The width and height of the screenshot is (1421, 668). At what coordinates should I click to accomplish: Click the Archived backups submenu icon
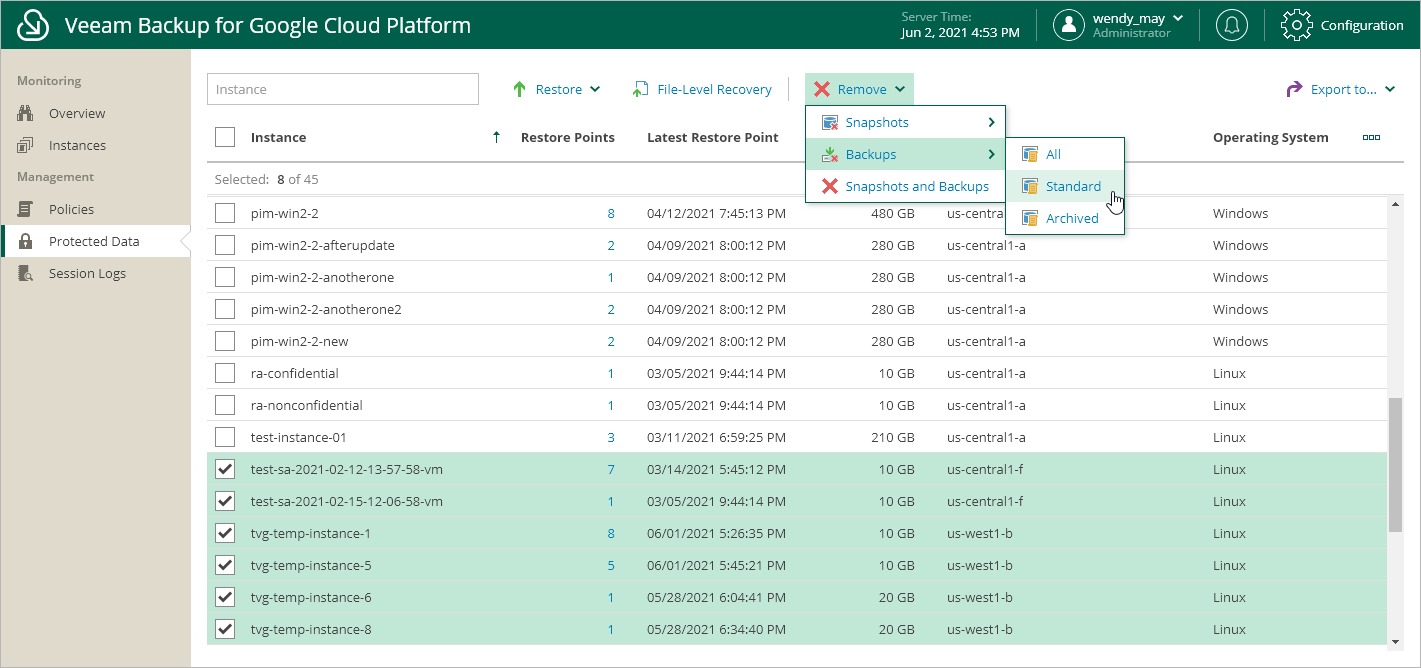pyautogui.click(x=1029, y=218)
